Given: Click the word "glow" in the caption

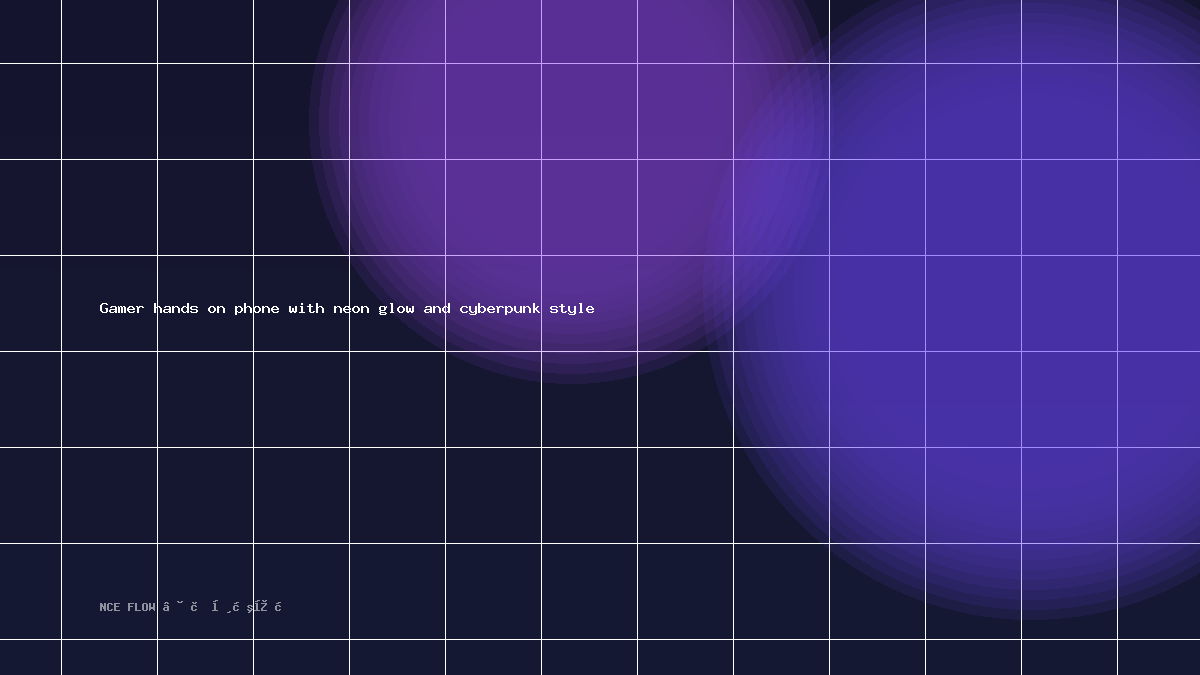Looking at the screenshot, I should 396,309.
